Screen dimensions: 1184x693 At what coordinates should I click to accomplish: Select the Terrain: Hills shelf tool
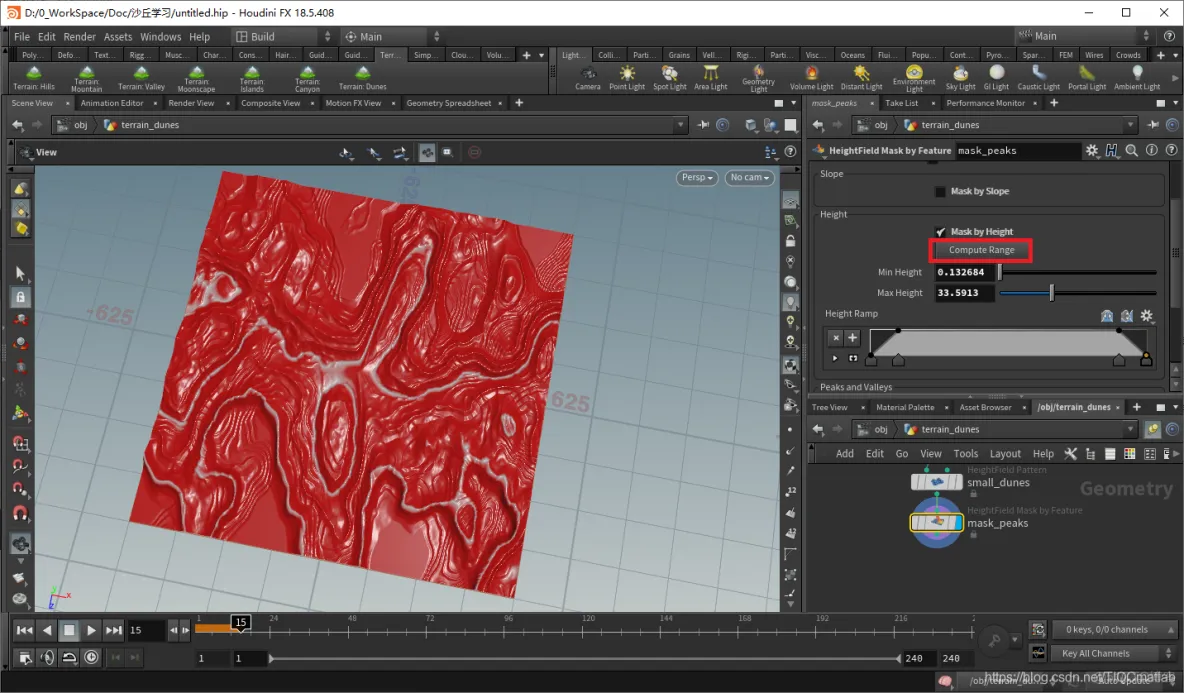coord(34,78)
